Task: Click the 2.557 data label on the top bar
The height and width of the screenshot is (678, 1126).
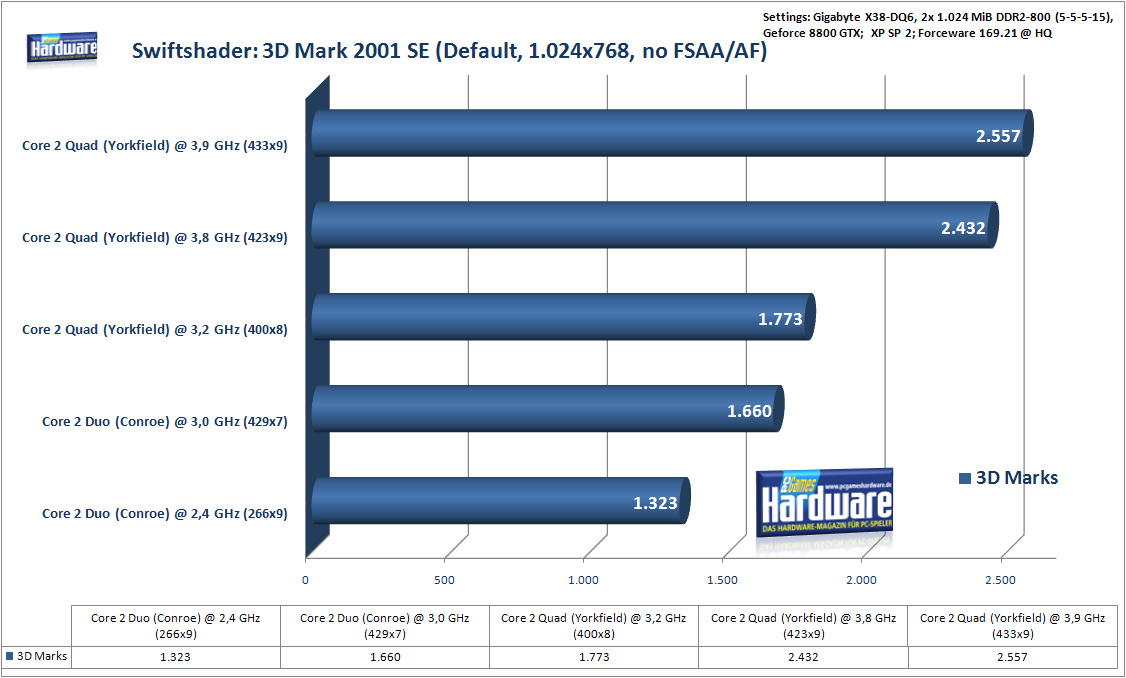Action: (997, 136)
